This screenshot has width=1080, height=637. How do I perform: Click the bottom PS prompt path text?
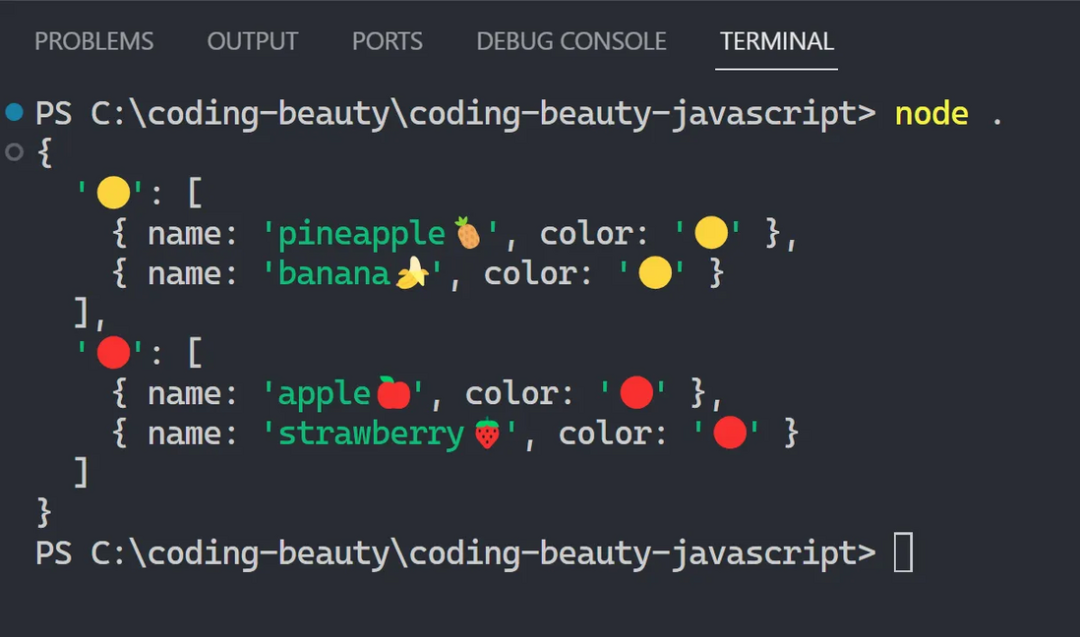[455, 554]
